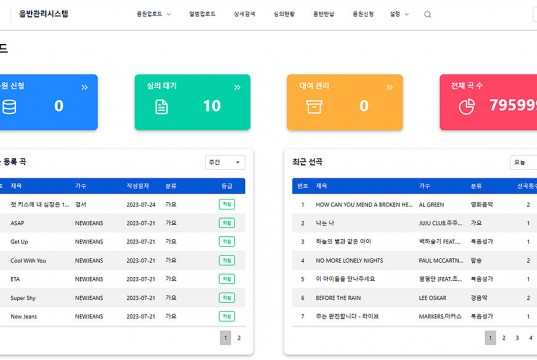The width and height of the screenshot is (537, 360).
Task: Click the Super Shy song row
Action: click(x=122, y=298)
